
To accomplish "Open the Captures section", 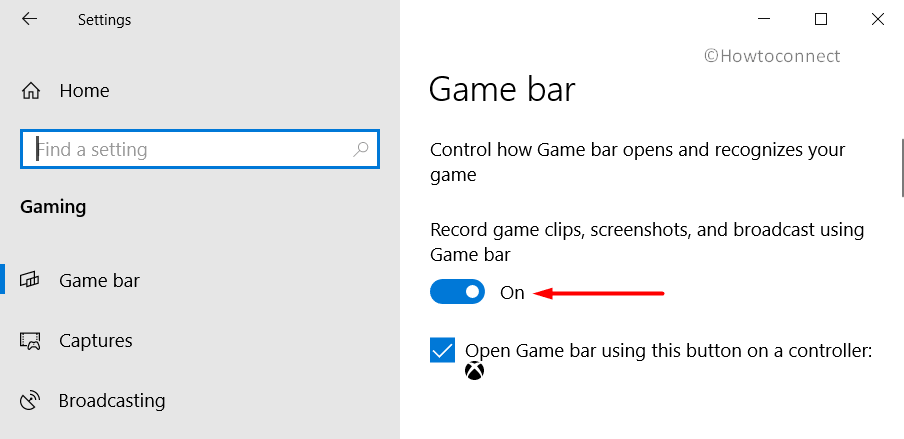I will pyautogui.click(x=96, y=340).
